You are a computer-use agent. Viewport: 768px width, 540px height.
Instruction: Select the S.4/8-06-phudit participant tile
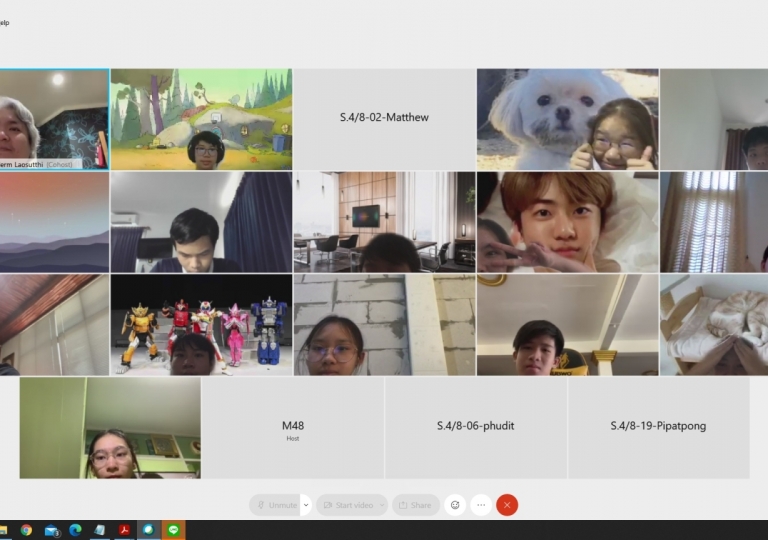pyautogui.click(x=476, y=428)
